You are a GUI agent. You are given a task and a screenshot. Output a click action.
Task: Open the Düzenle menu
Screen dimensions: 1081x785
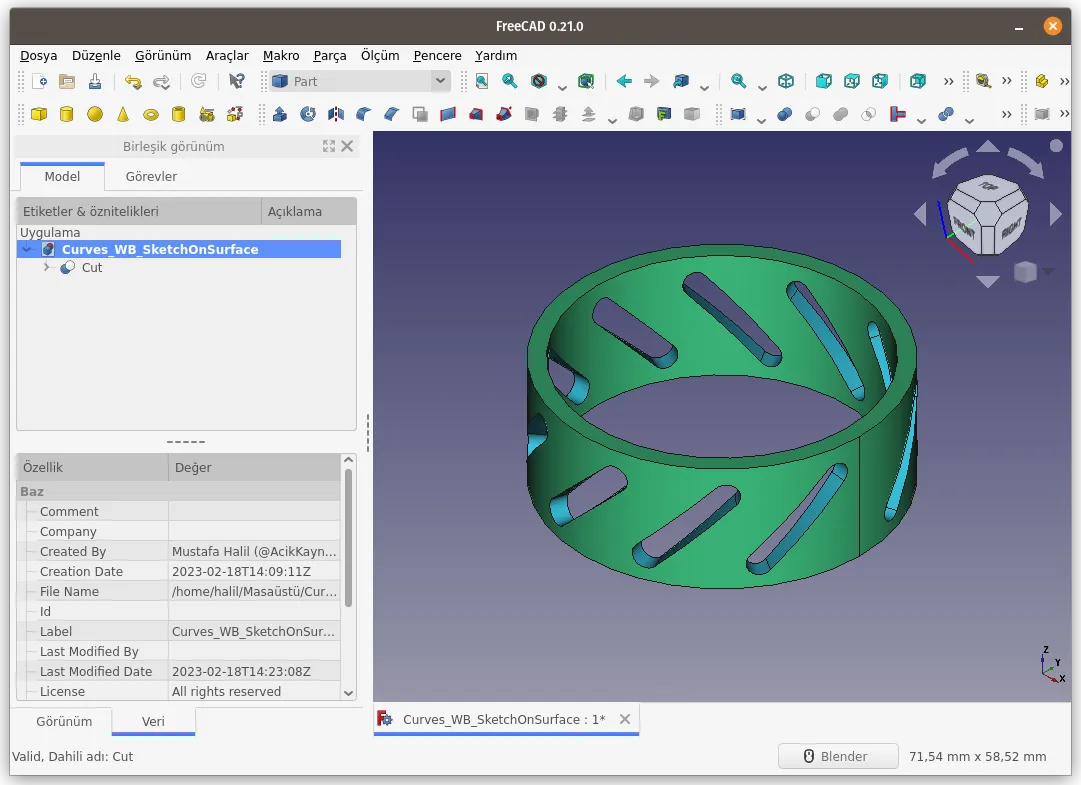pyautogui.click(x=96, y=55)
